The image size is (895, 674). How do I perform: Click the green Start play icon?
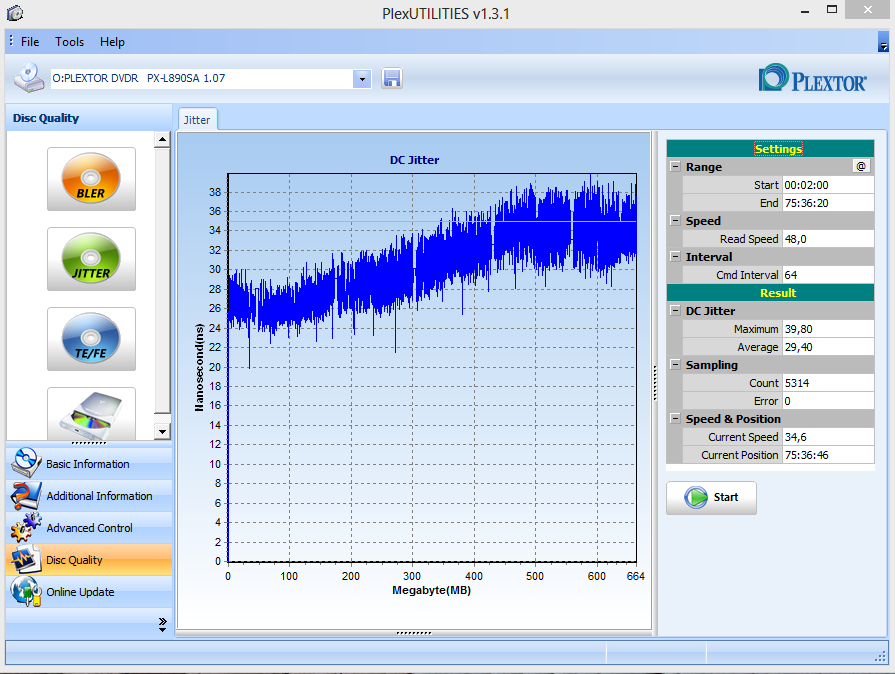click(x=696, y=497)
